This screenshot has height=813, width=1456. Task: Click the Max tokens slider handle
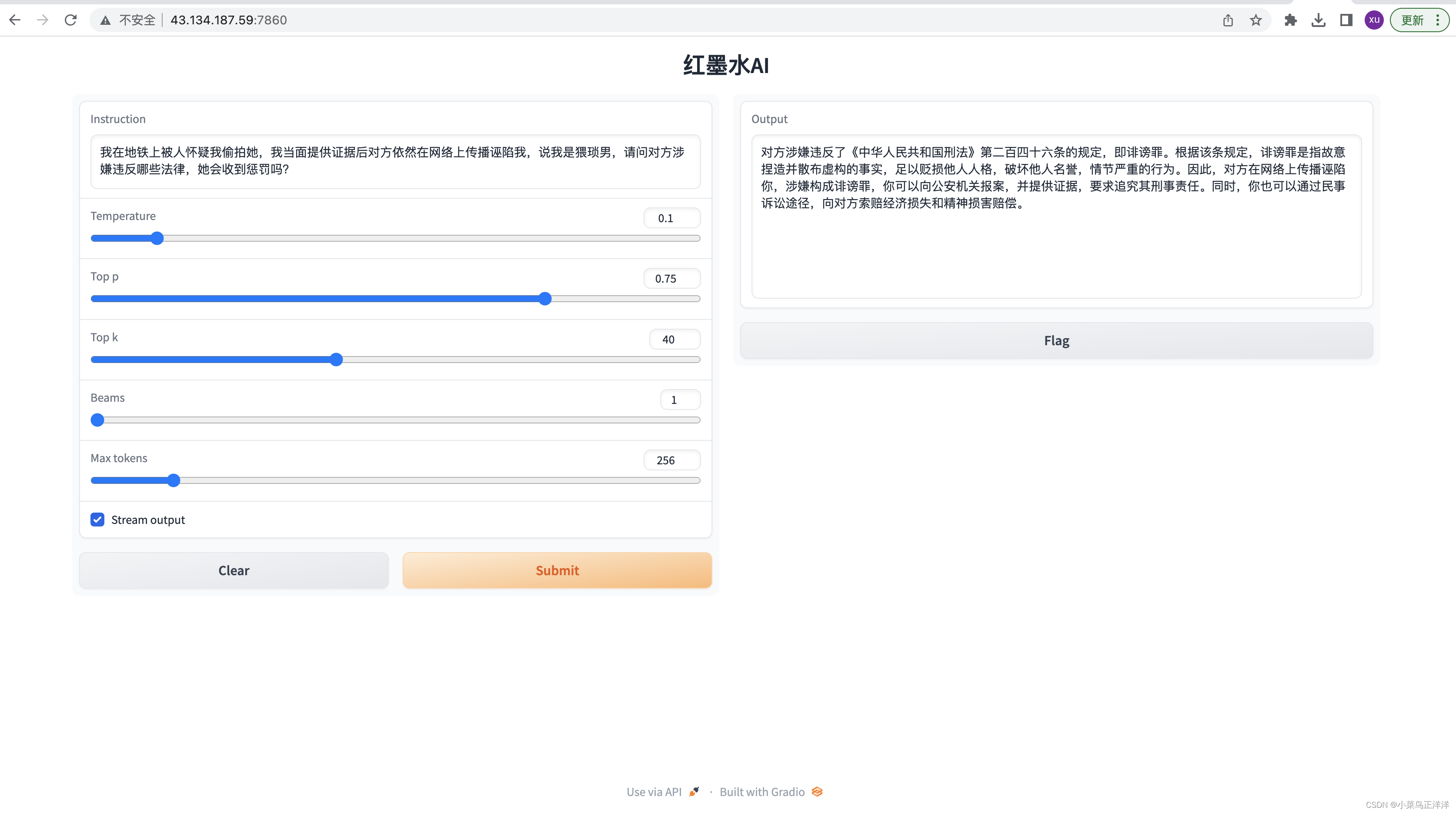click(174, 481)
